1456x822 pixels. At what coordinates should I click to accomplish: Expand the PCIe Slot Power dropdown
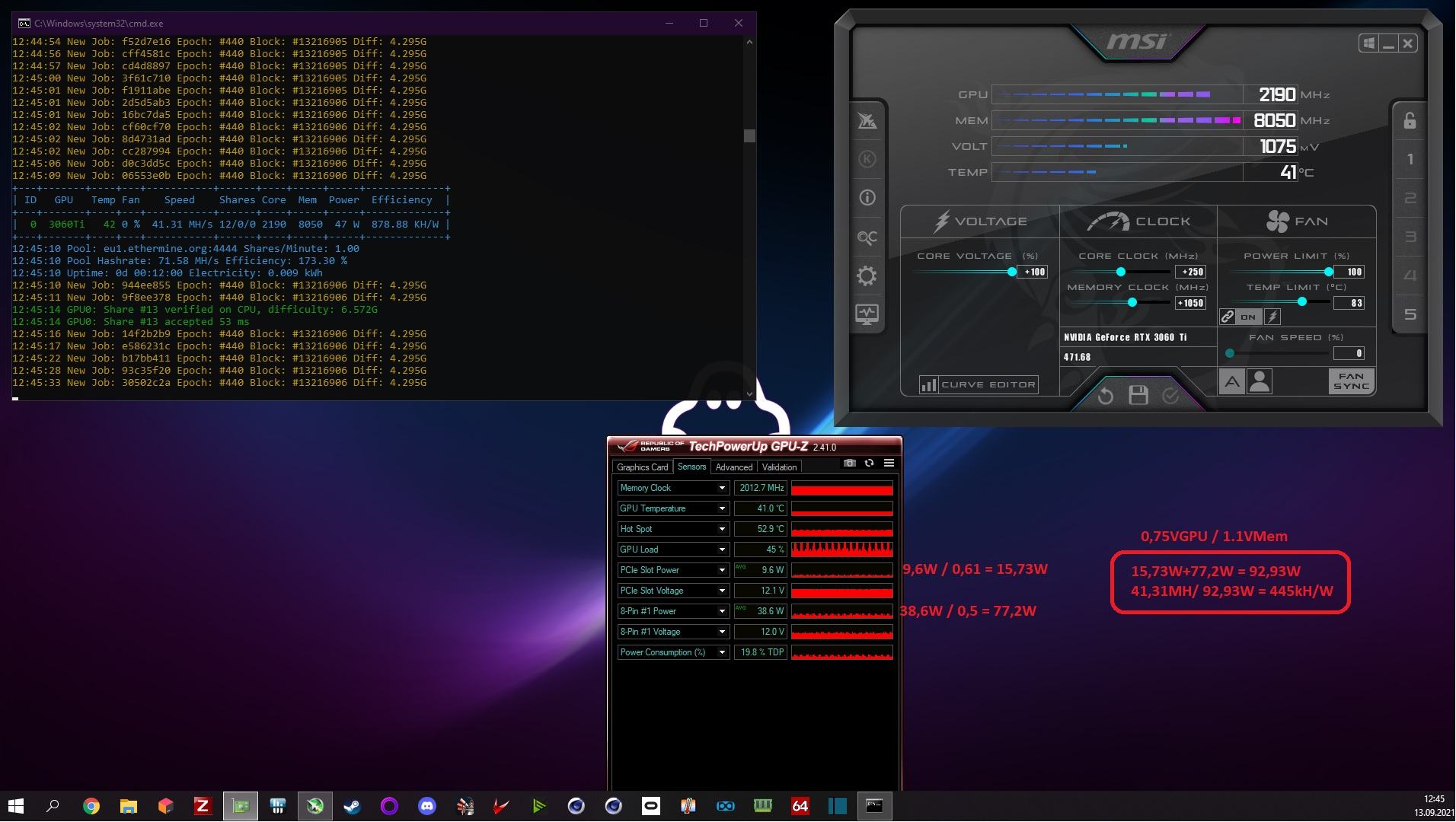[722, 570]
